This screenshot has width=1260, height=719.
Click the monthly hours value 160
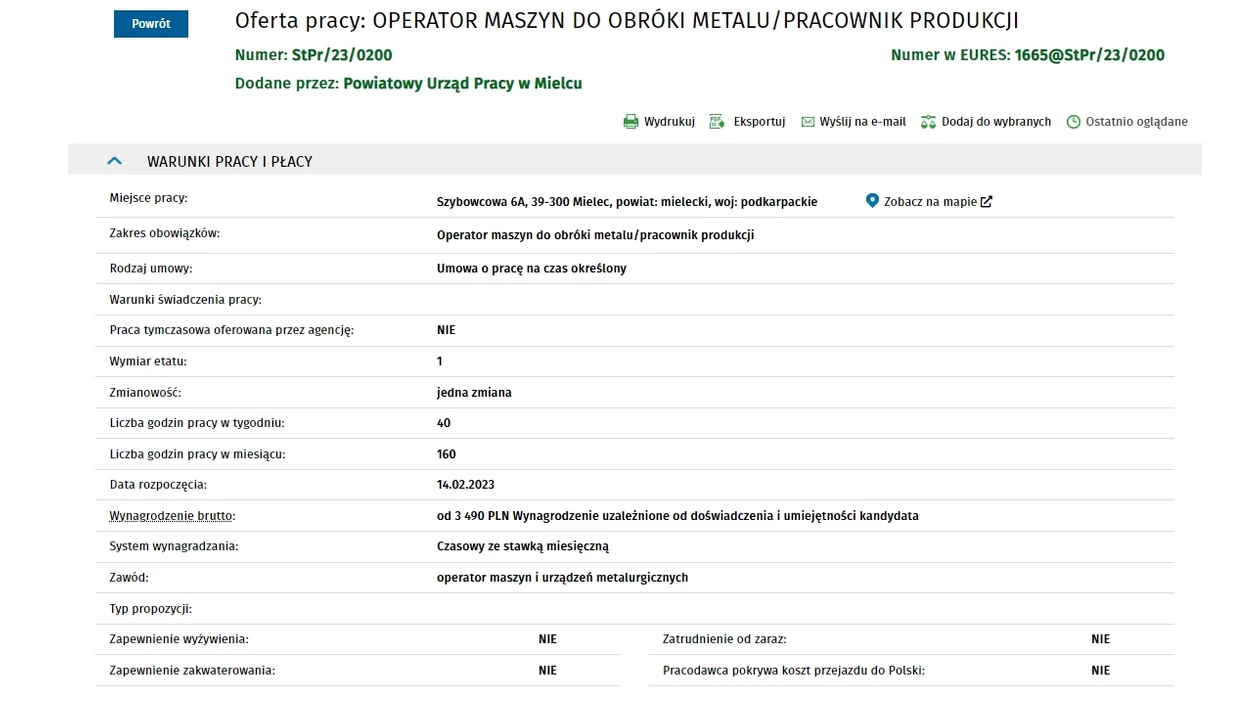click(x=447, y=454)
